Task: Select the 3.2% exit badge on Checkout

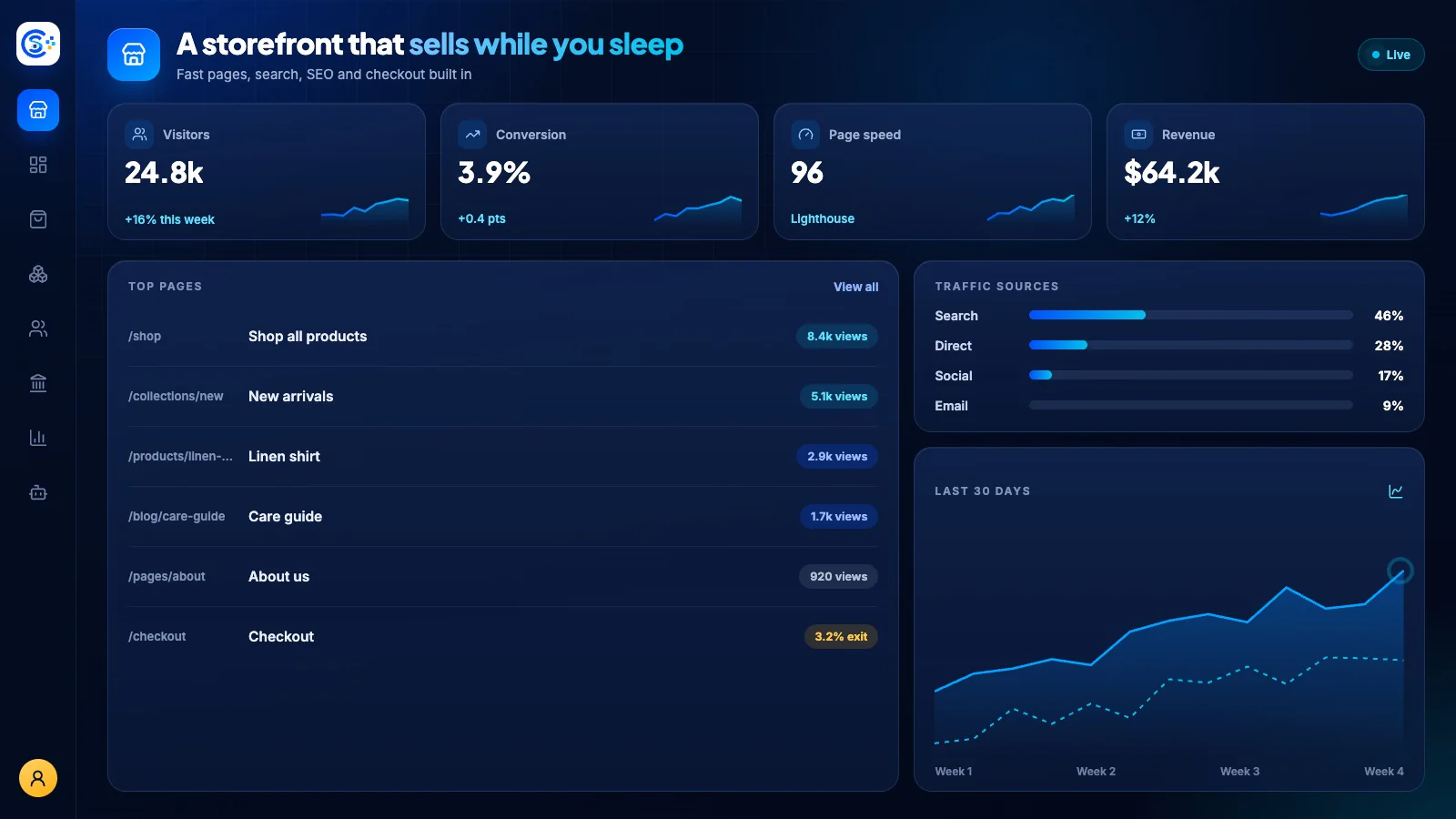Action: pos(841,637)
